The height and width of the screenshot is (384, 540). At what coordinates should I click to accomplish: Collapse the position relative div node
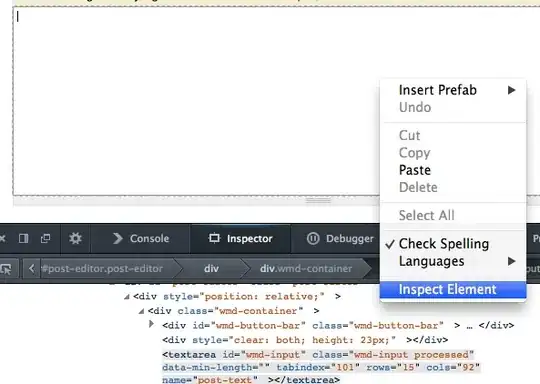(127, 297)
